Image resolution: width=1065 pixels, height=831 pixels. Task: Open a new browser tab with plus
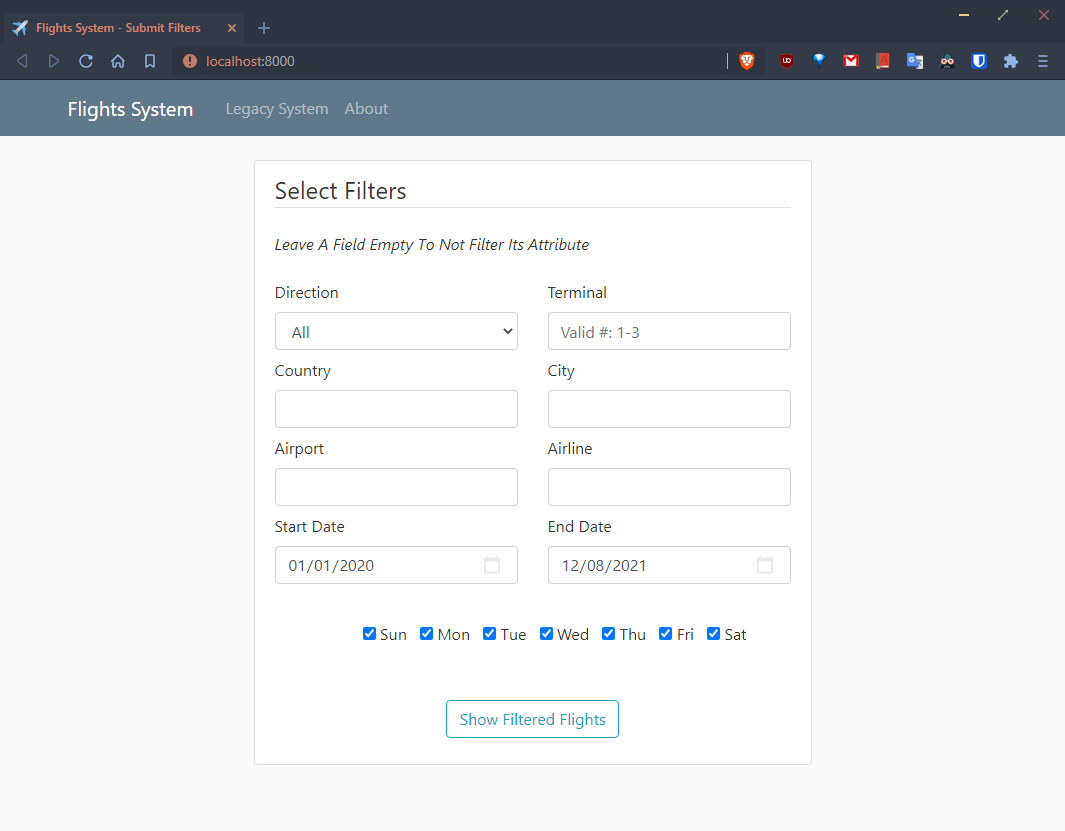(x=264, y=28)
